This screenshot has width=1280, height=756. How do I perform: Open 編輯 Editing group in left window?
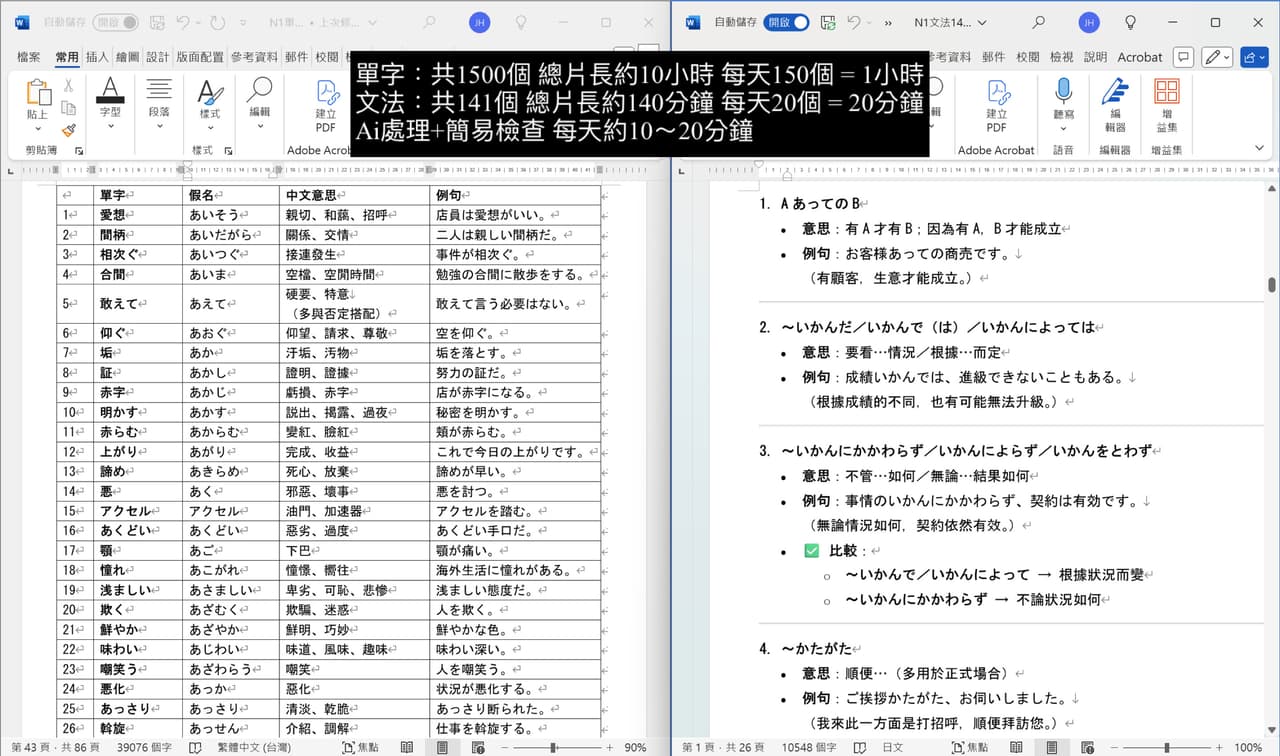pyautogui.click(x=260, y=104)
